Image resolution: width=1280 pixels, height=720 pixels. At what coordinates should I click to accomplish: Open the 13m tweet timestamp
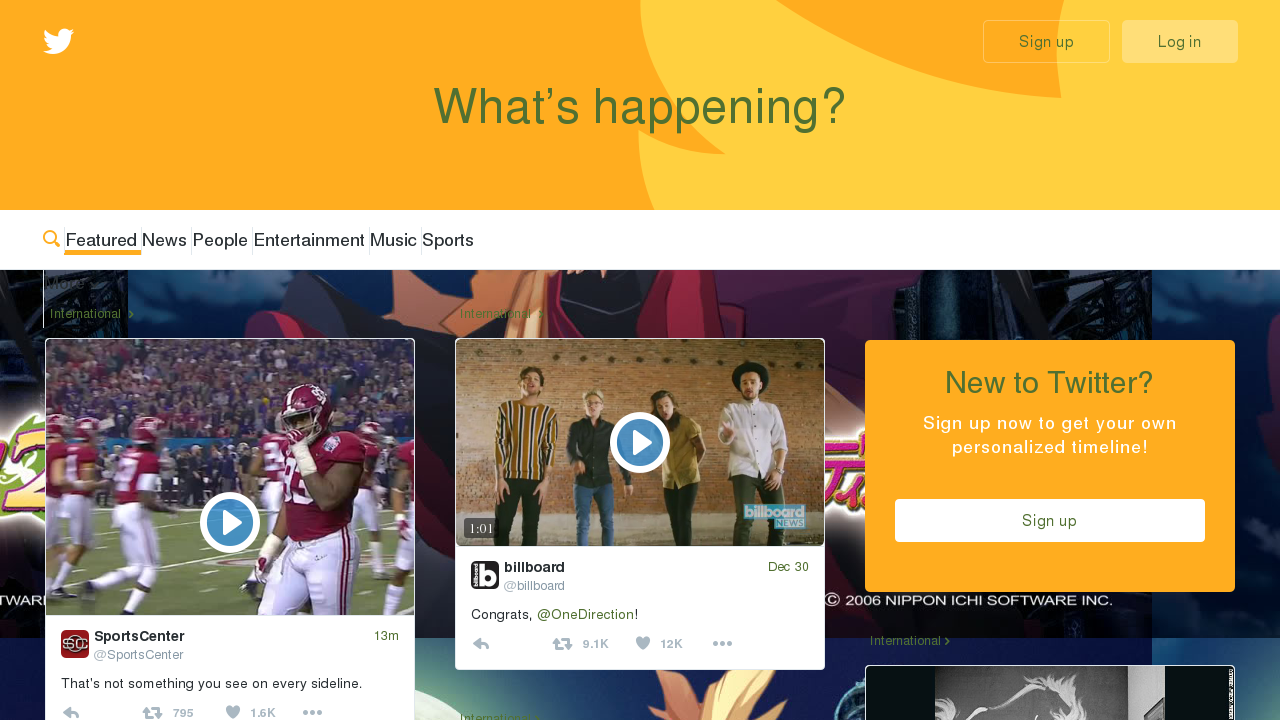[x=386, y=636]
